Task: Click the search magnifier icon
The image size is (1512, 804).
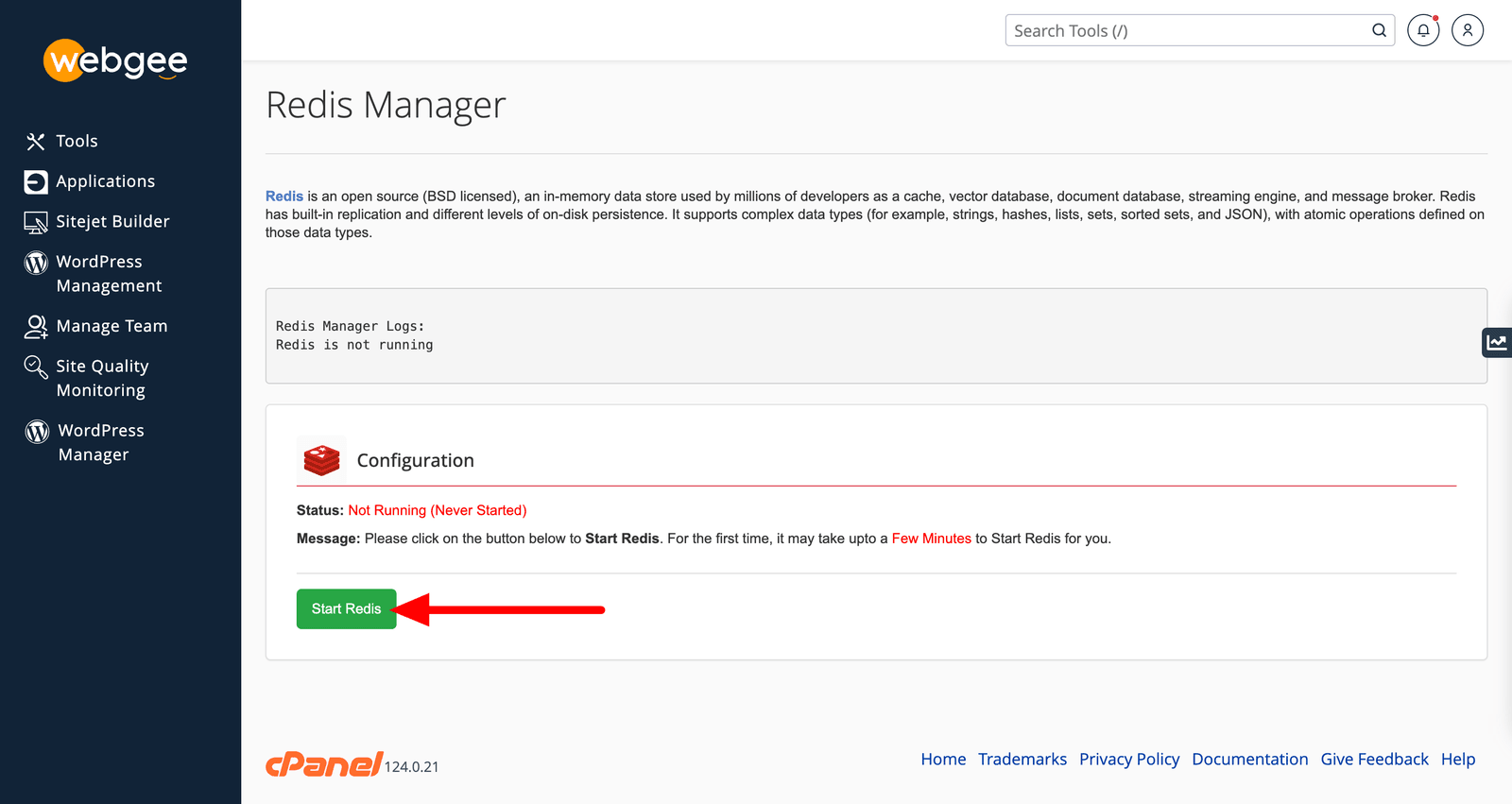Action: pyautogui.click(x=1379, y=30)
